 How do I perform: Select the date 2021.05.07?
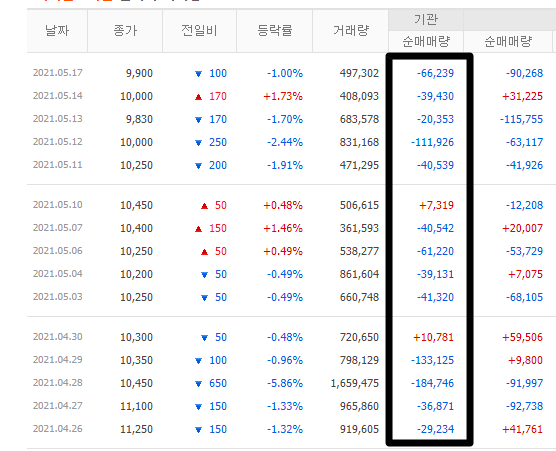coord(58,228)
